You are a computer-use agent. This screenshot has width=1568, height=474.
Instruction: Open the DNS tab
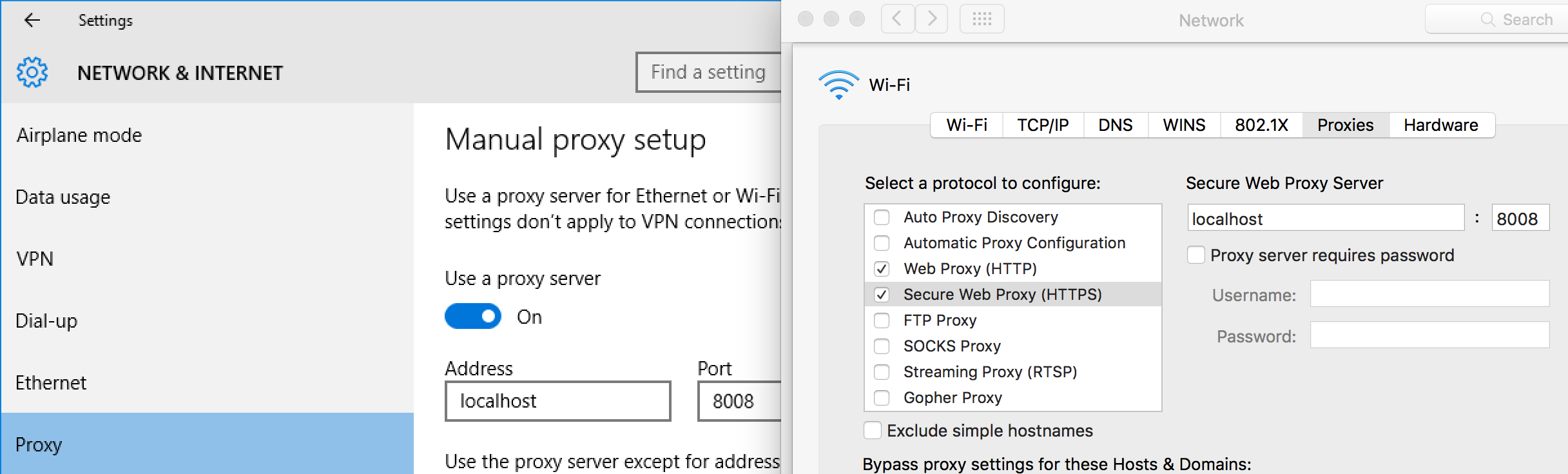pos(1116,125)
